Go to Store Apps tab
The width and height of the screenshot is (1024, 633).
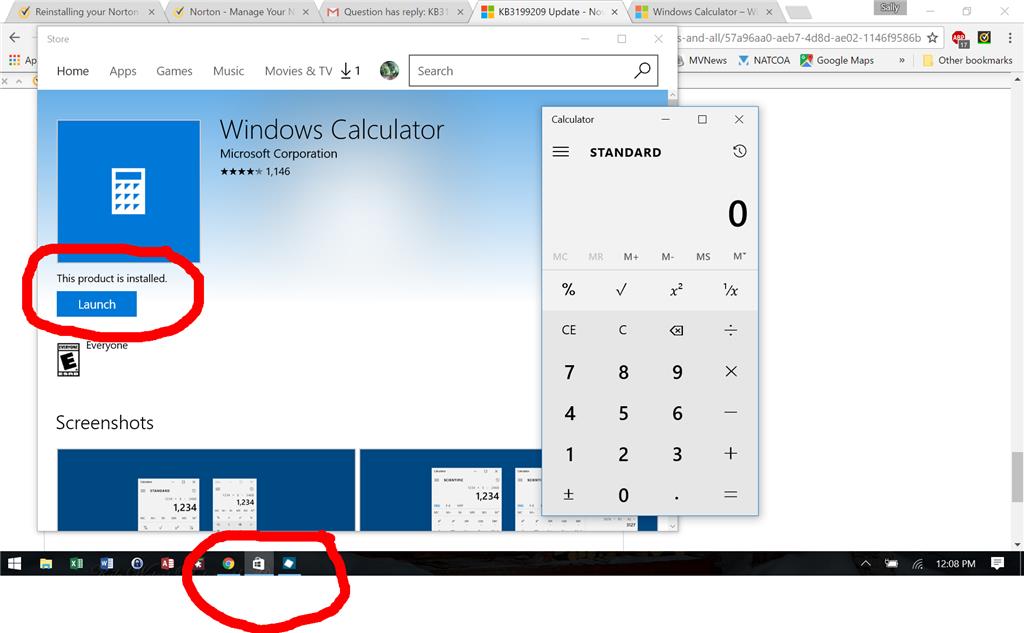(x=123, y=71)
